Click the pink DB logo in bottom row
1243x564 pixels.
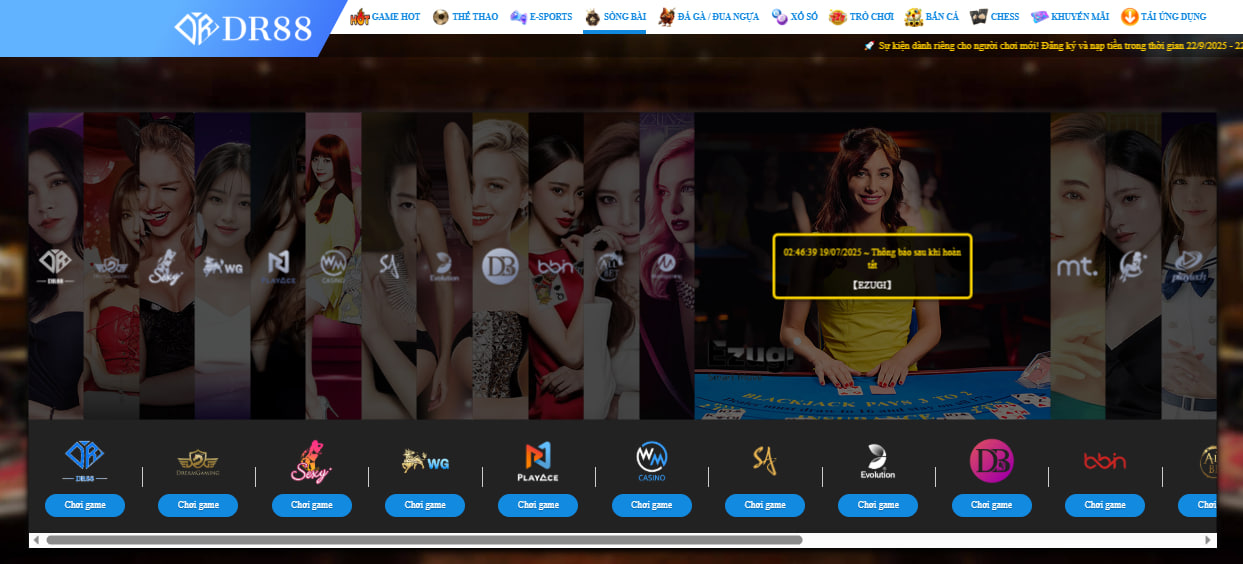click(x=991, y=461)
